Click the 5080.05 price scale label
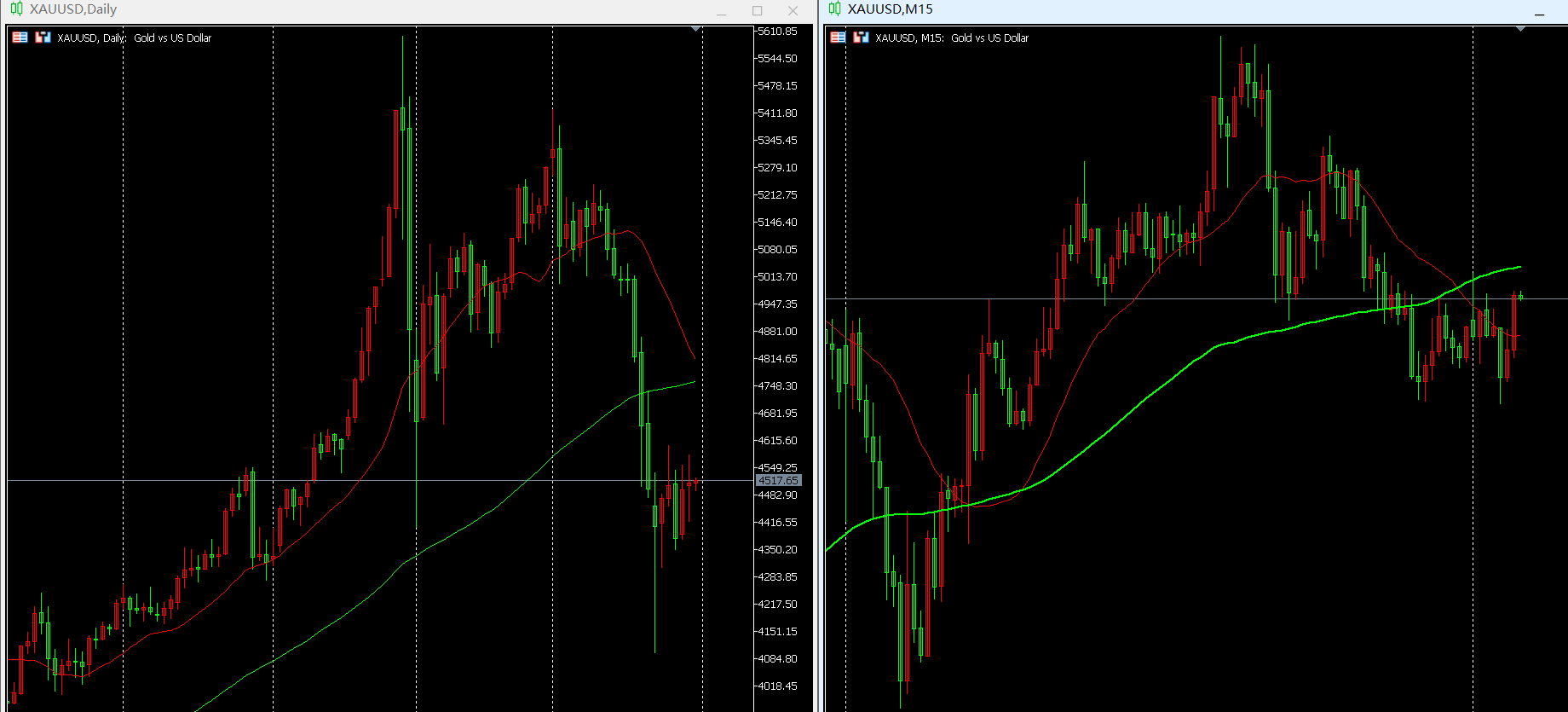The image size is (1568, 712). click(777, 250)
